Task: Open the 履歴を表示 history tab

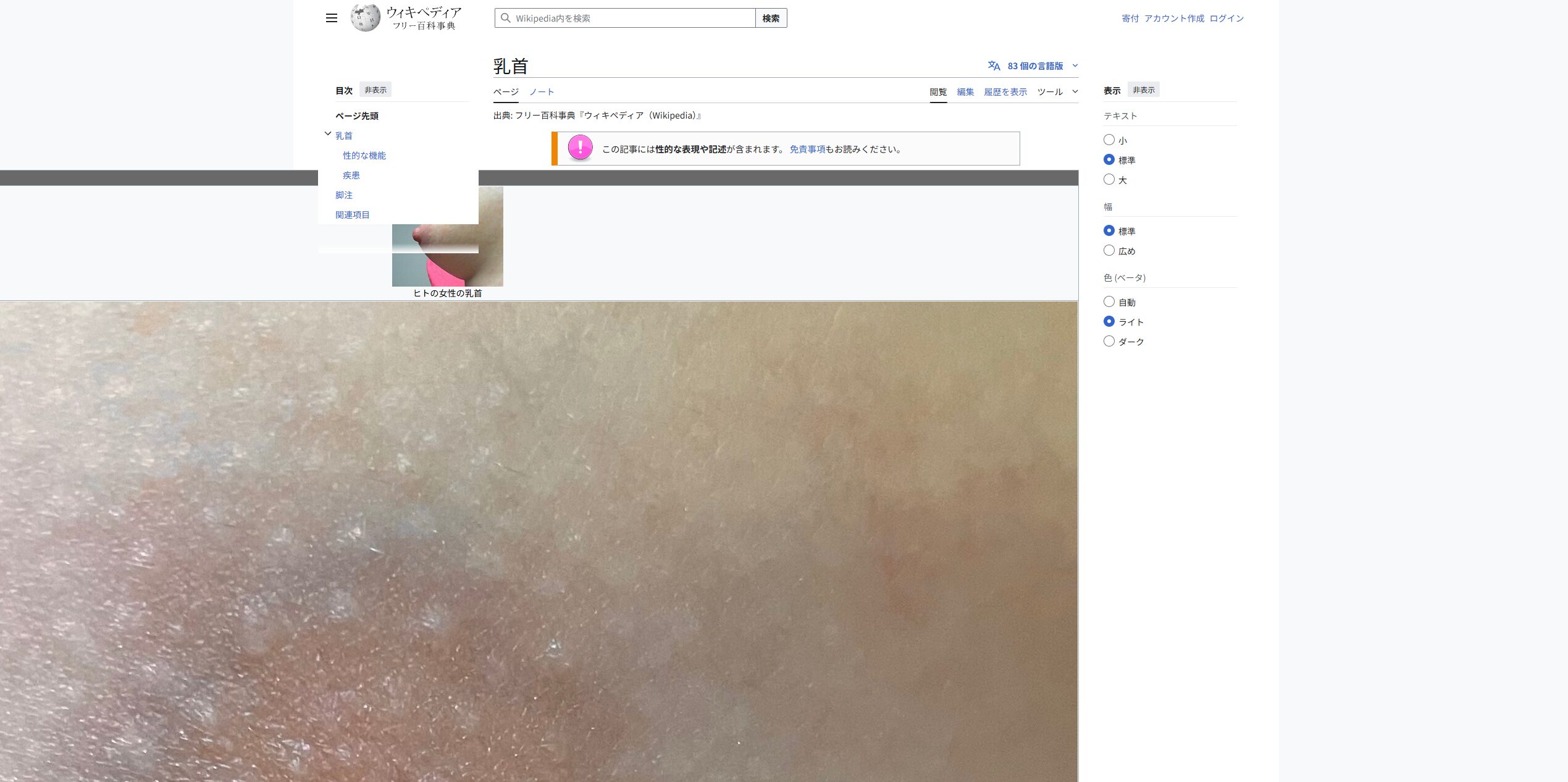Action: (1005, 91)
